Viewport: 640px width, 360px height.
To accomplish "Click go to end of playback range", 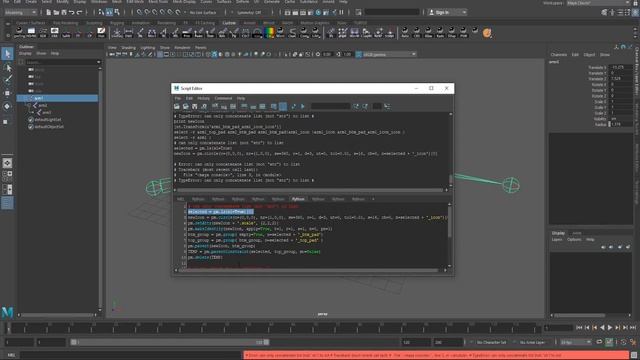I will tap(633, 327).
